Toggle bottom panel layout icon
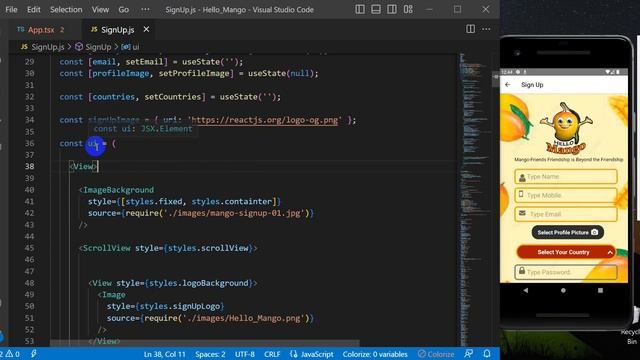This screenshot has height=360, width=640. 376,9
